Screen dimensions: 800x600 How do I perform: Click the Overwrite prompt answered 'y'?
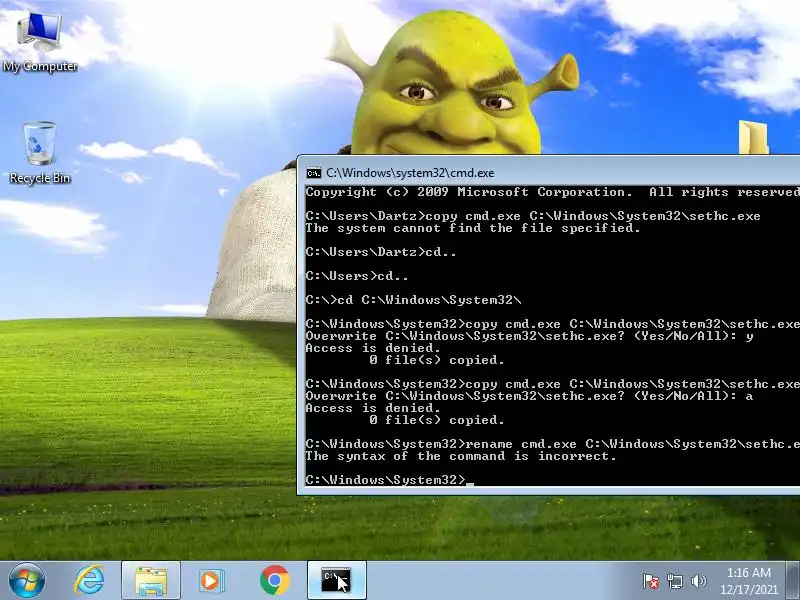[x=529, y=336]
